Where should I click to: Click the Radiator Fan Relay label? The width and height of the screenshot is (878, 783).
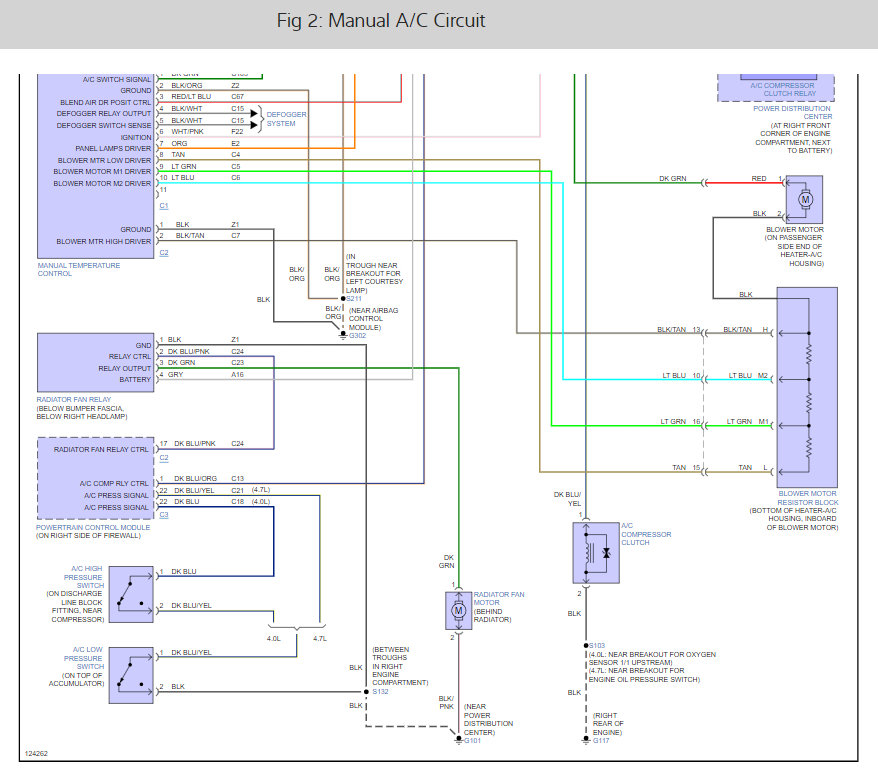74,399
